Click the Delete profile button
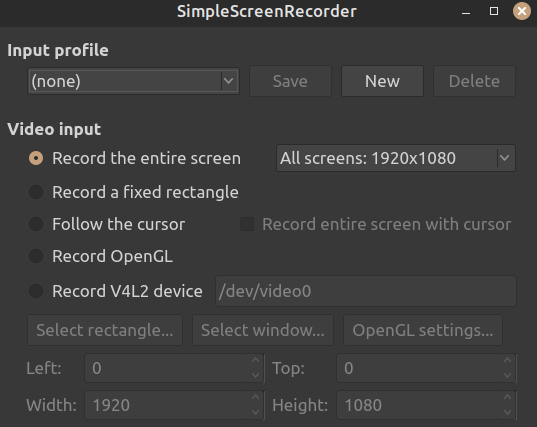The image size is (537, 427). (x=474, y=81)
